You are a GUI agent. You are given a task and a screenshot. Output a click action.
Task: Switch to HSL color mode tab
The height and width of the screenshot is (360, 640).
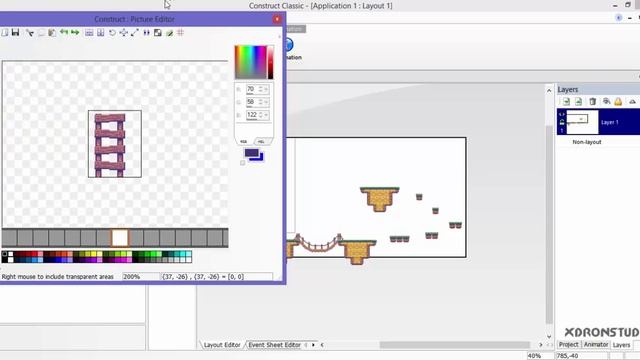coord(262,141)
